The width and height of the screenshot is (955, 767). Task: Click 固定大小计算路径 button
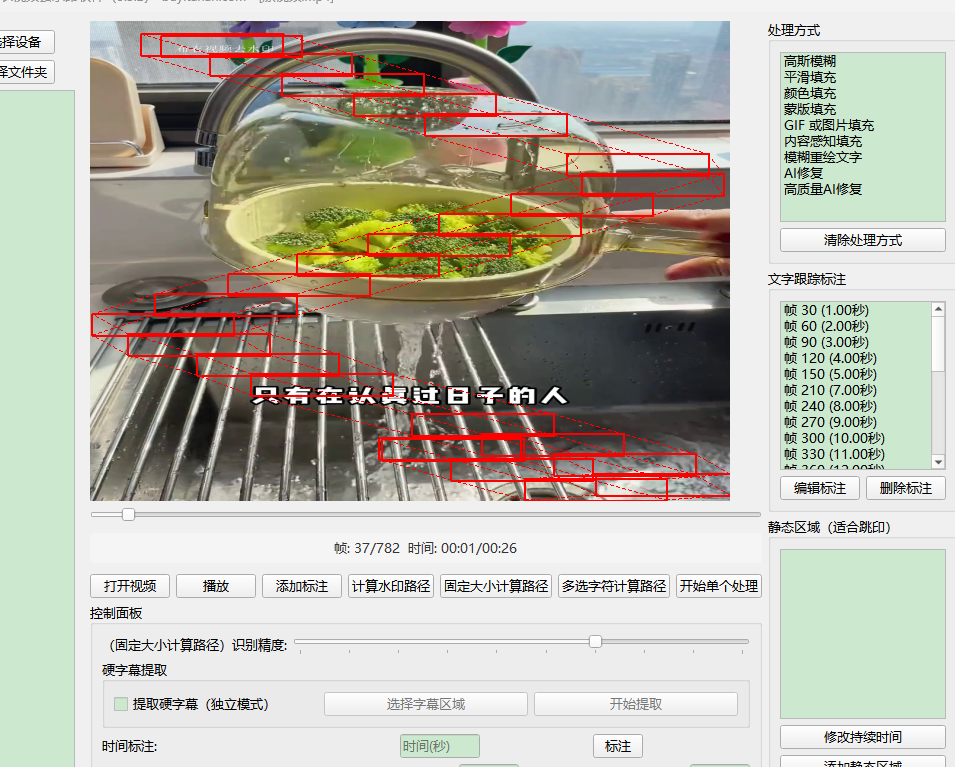click(x=496, y=586)
